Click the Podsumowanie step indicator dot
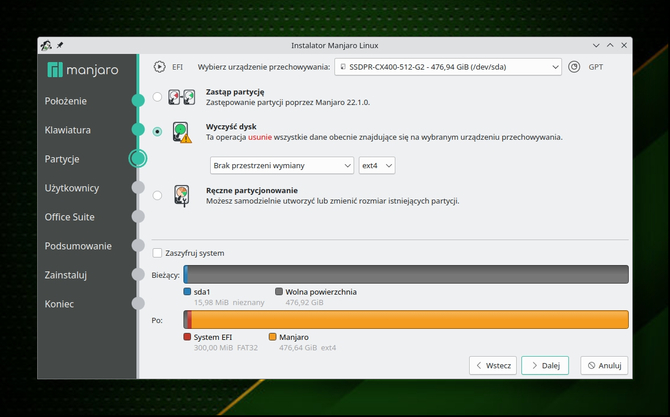The height and width of the screenshot is (417, 670). click(138, 246)
